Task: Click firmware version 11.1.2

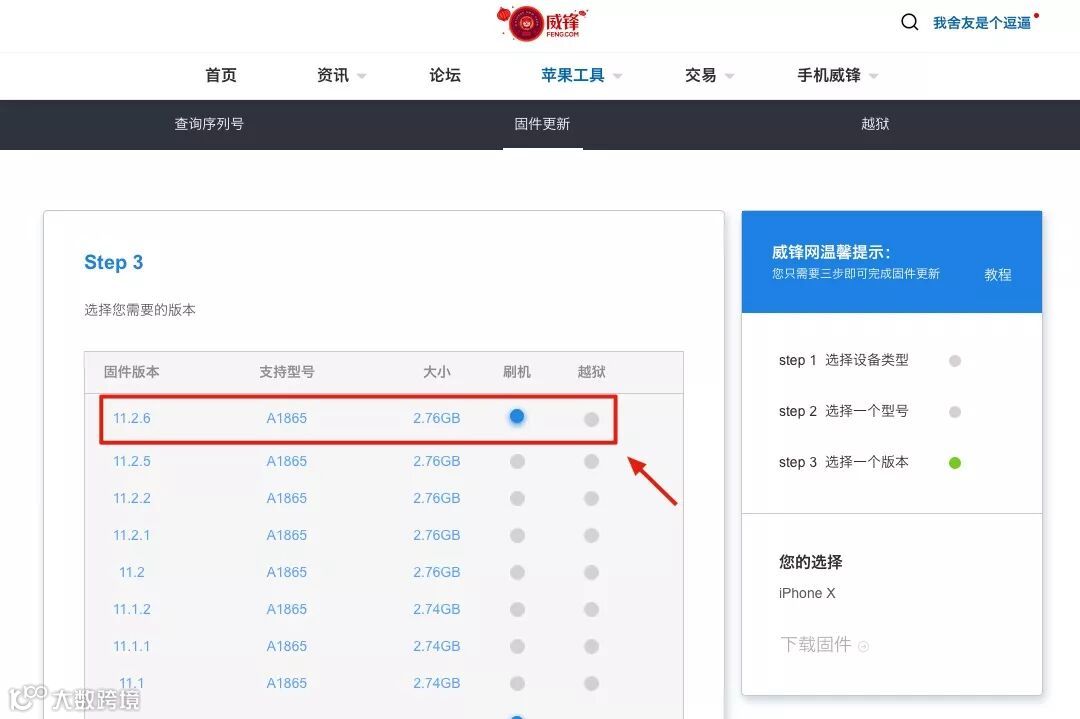Action: pos(132,609)
